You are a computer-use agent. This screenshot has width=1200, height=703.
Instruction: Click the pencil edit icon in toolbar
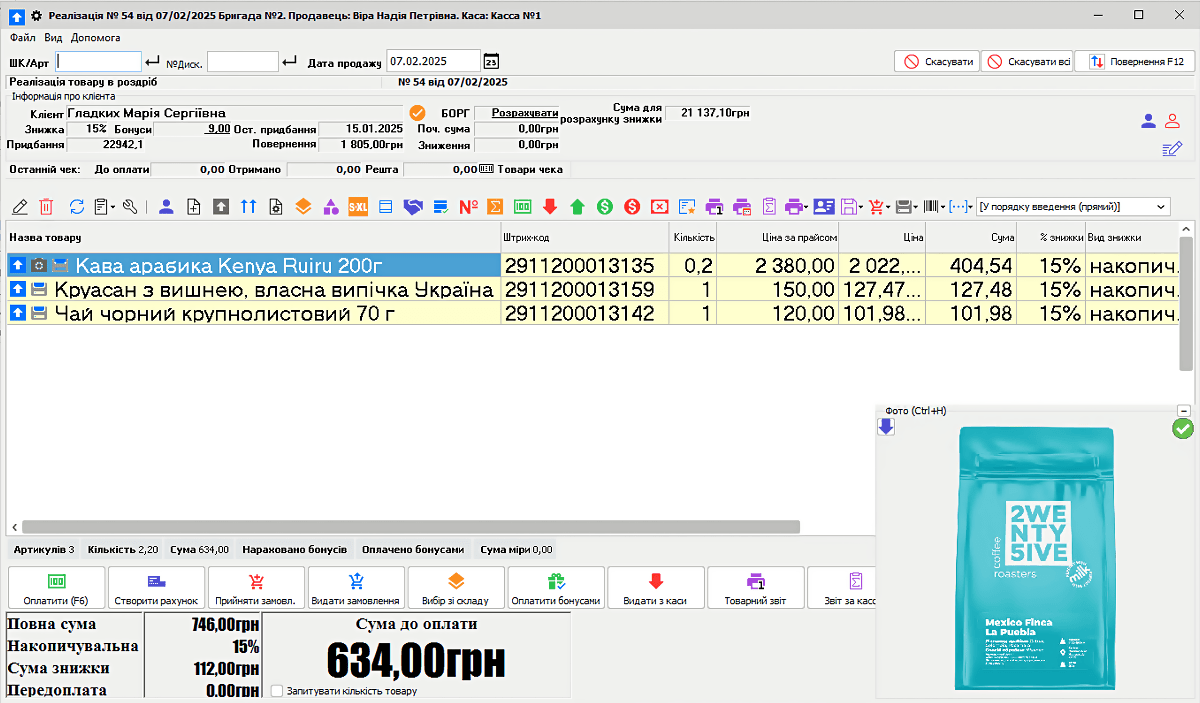pos(19,207)
